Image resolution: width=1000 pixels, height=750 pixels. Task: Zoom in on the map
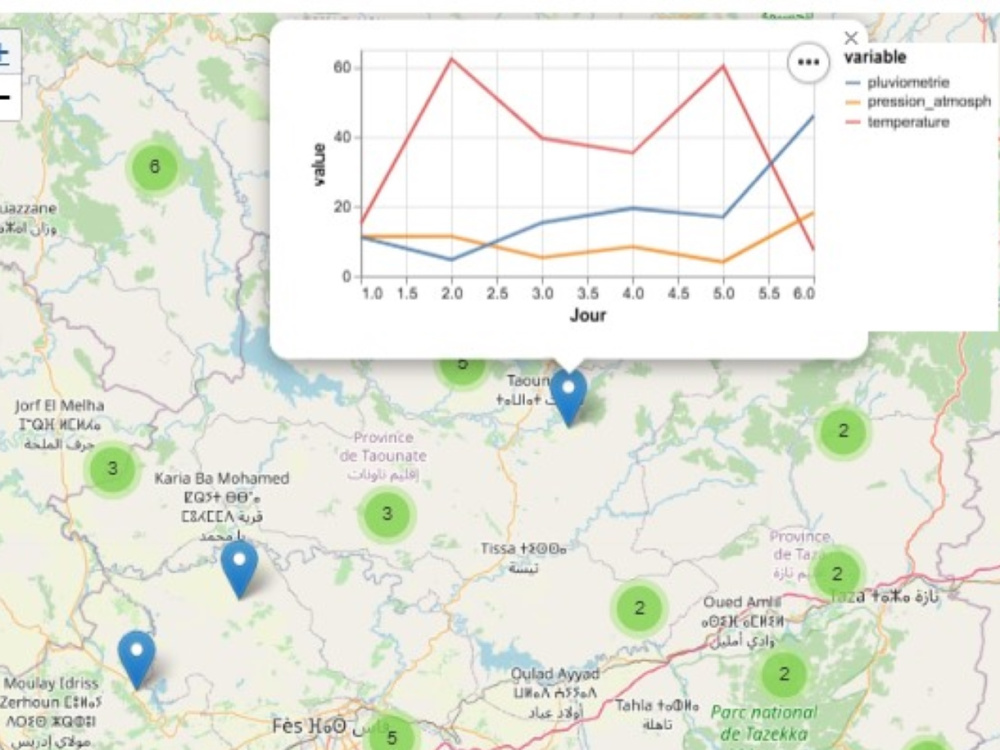[x=5, y=53]
